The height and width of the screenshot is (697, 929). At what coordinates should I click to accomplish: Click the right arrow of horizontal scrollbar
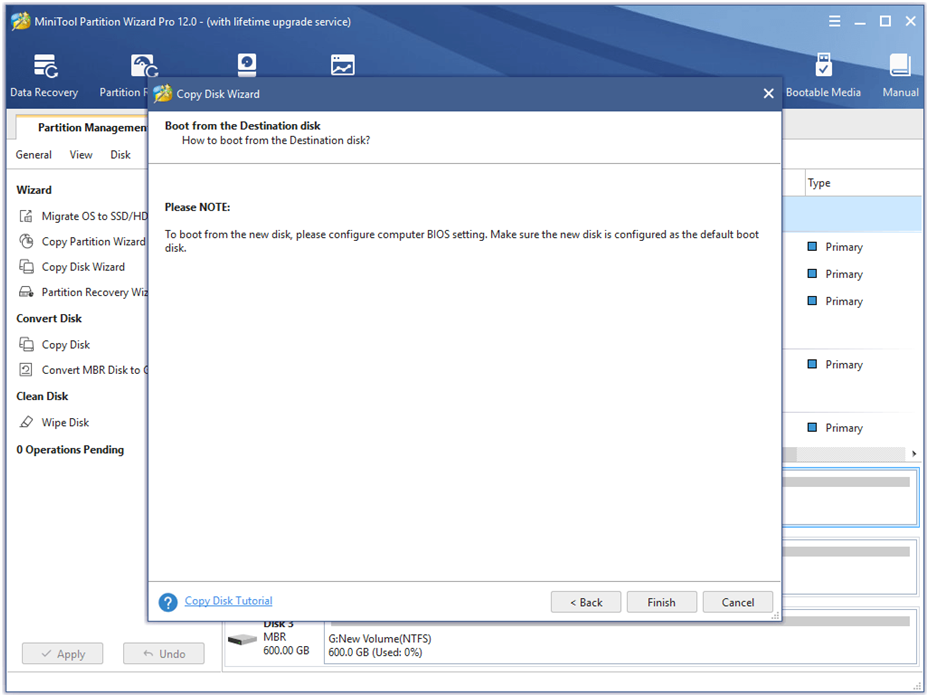point(914,454)
